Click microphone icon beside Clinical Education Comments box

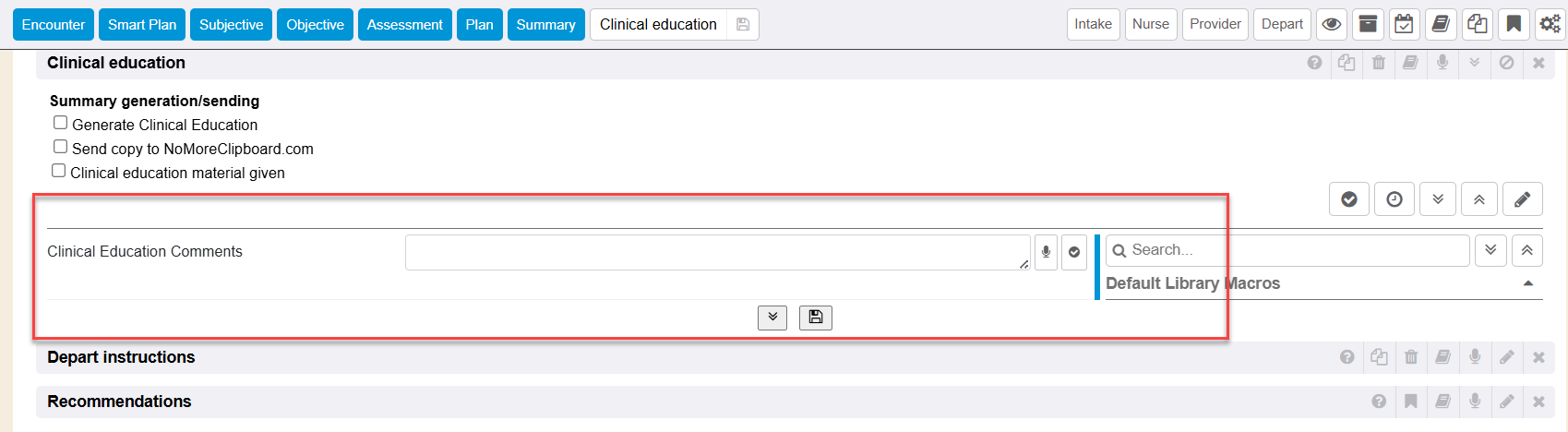1046,252
